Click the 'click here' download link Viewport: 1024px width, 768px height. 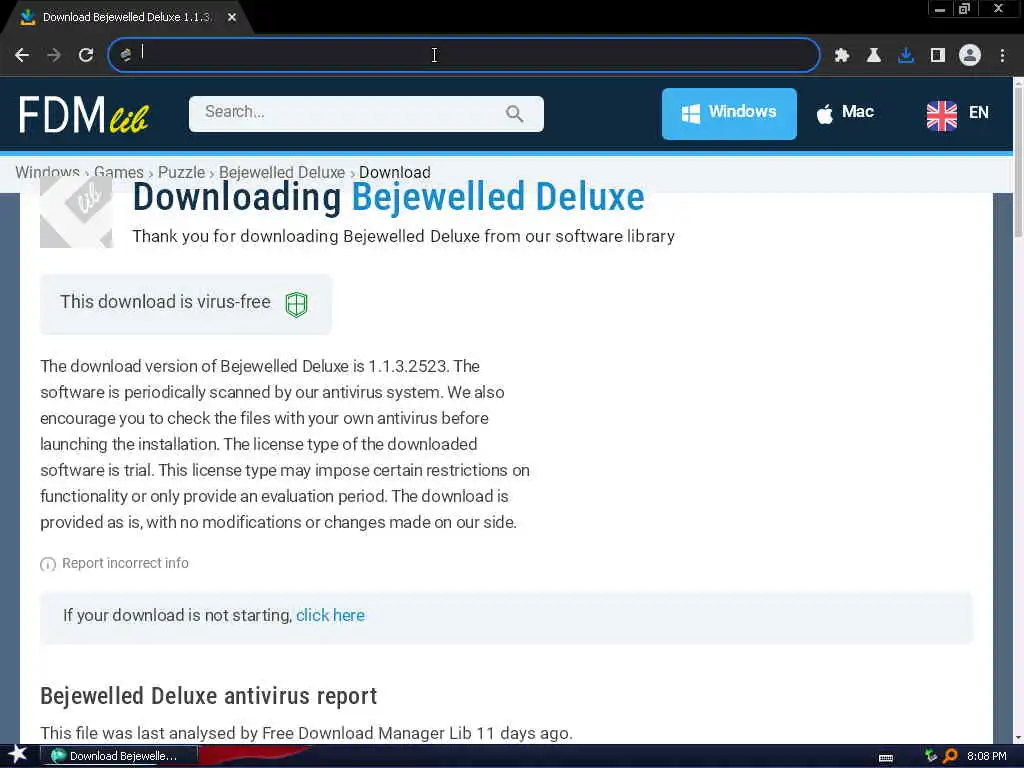(330, 615)
